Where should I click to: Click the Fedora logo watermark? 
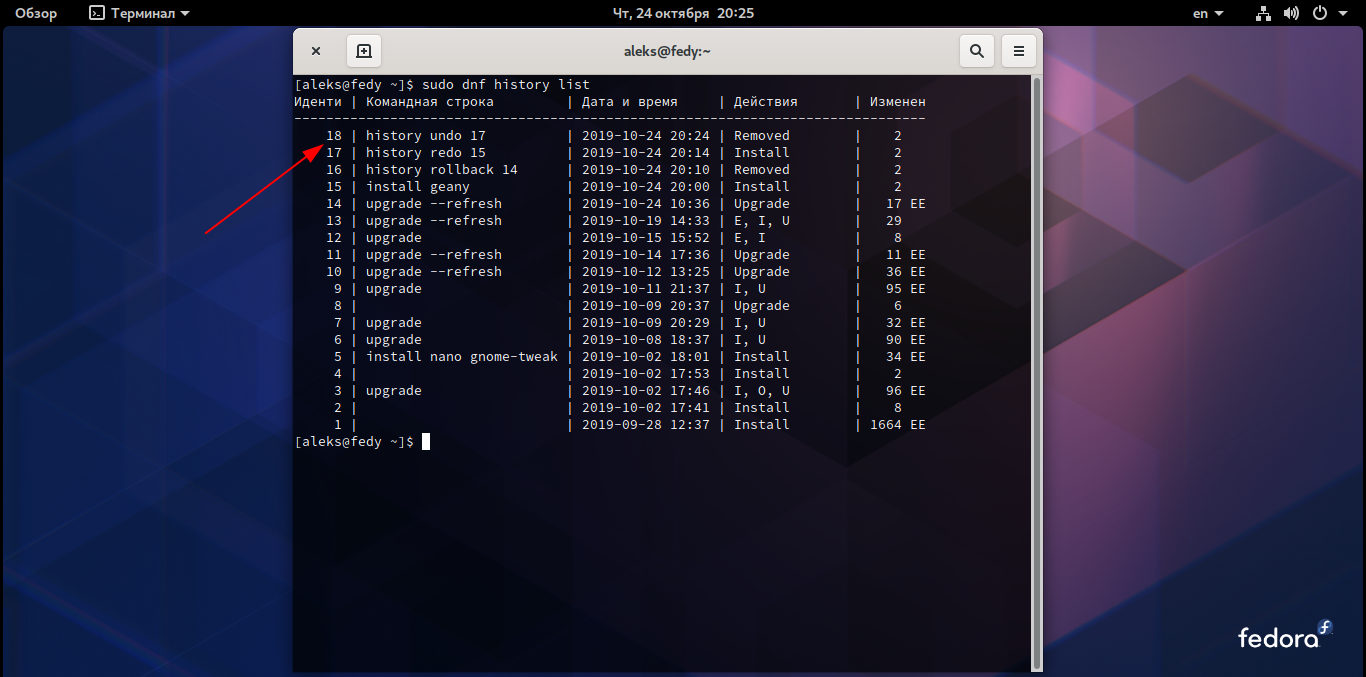pyautogui.click(x=1284, y=636)
